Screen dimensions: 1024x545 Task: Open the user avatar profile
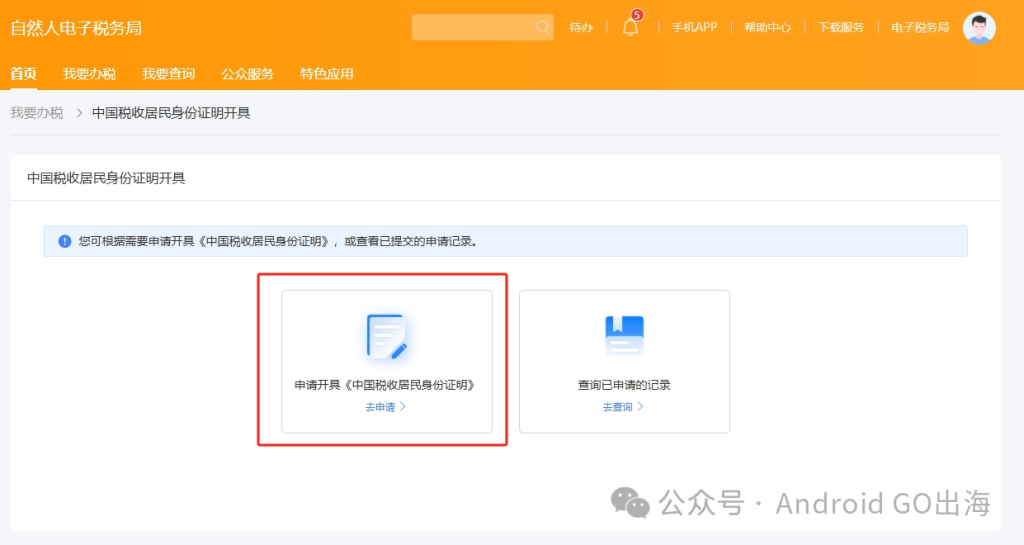pyautogui.click(x=979, y=27)
